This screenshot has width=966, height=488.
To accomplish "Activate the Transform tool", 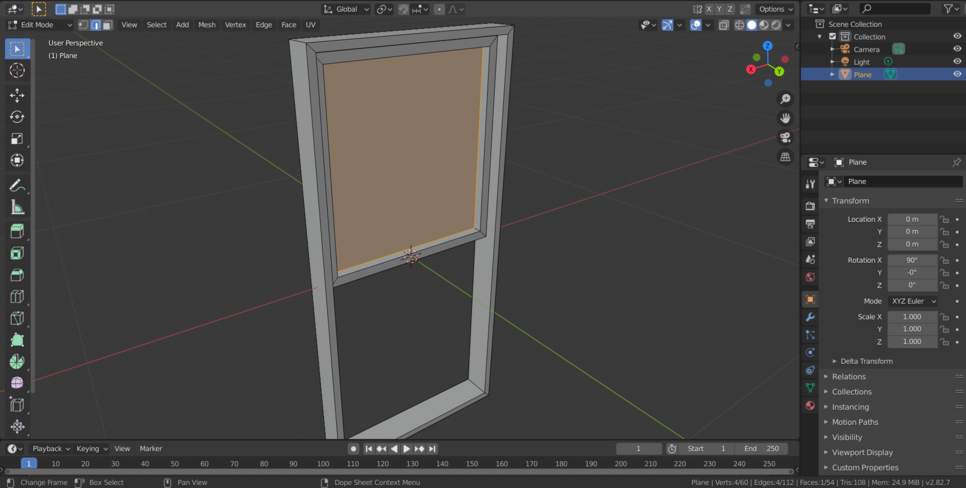I will click(x=17, y=160).
